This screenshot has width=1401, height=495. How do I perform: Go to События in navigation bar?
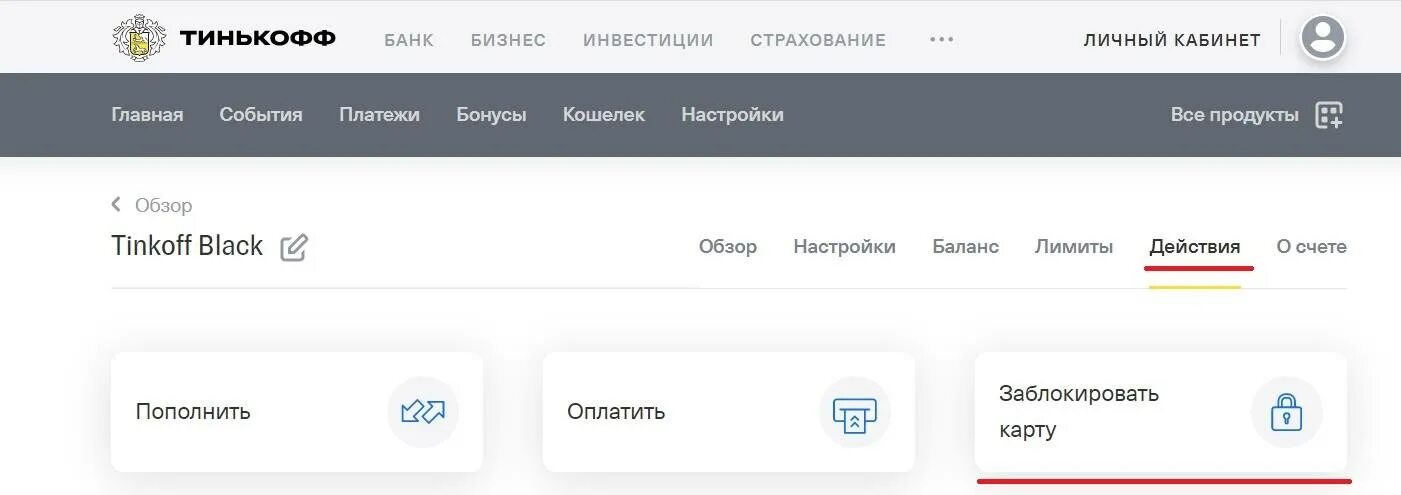[261, 115]
